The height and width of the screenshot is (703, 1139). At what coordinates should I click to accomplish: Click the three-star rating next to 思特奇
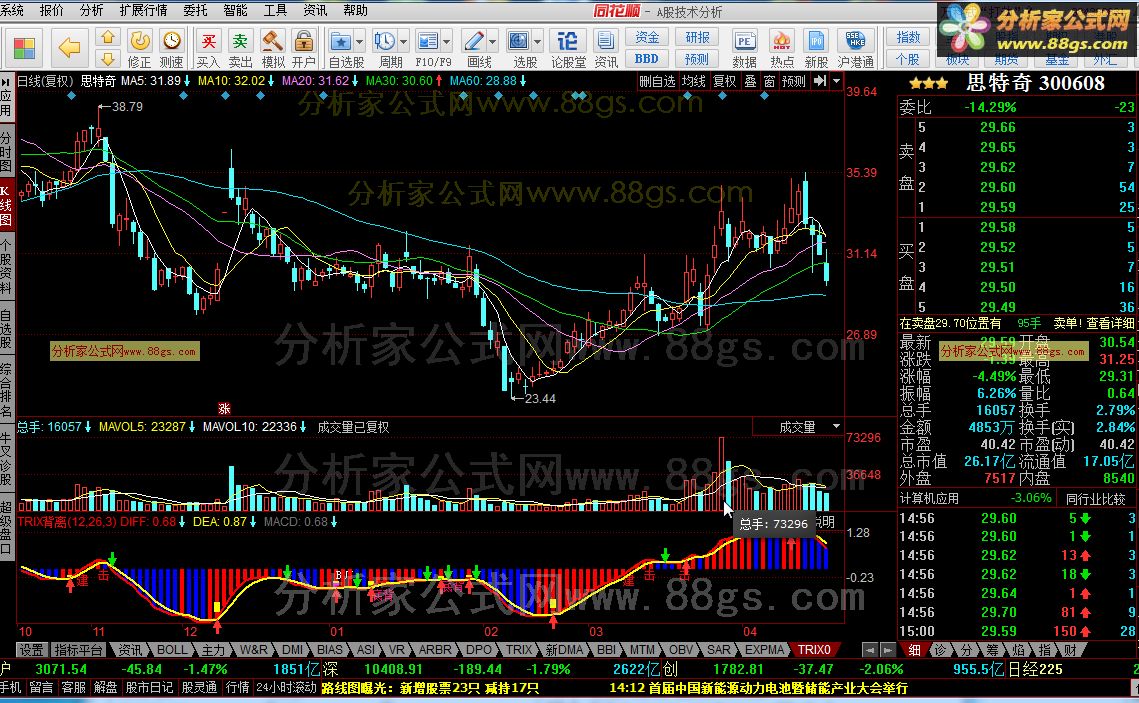(928, 84)
